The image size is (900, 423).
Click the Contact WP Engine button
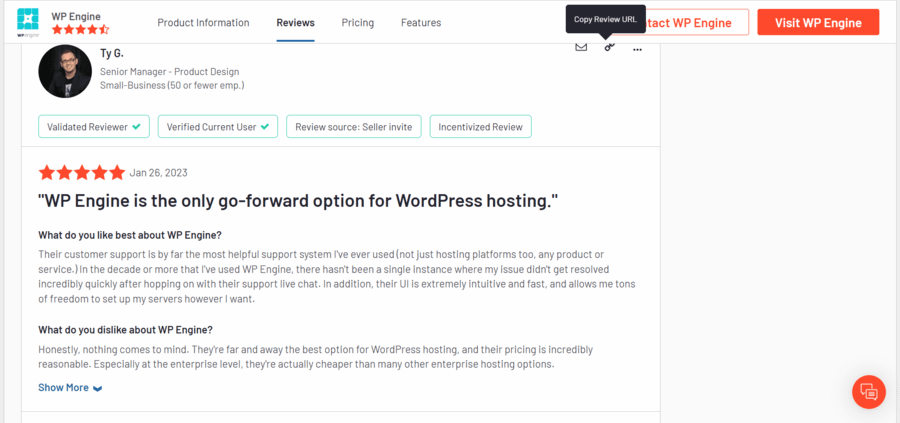coord(688,22)
